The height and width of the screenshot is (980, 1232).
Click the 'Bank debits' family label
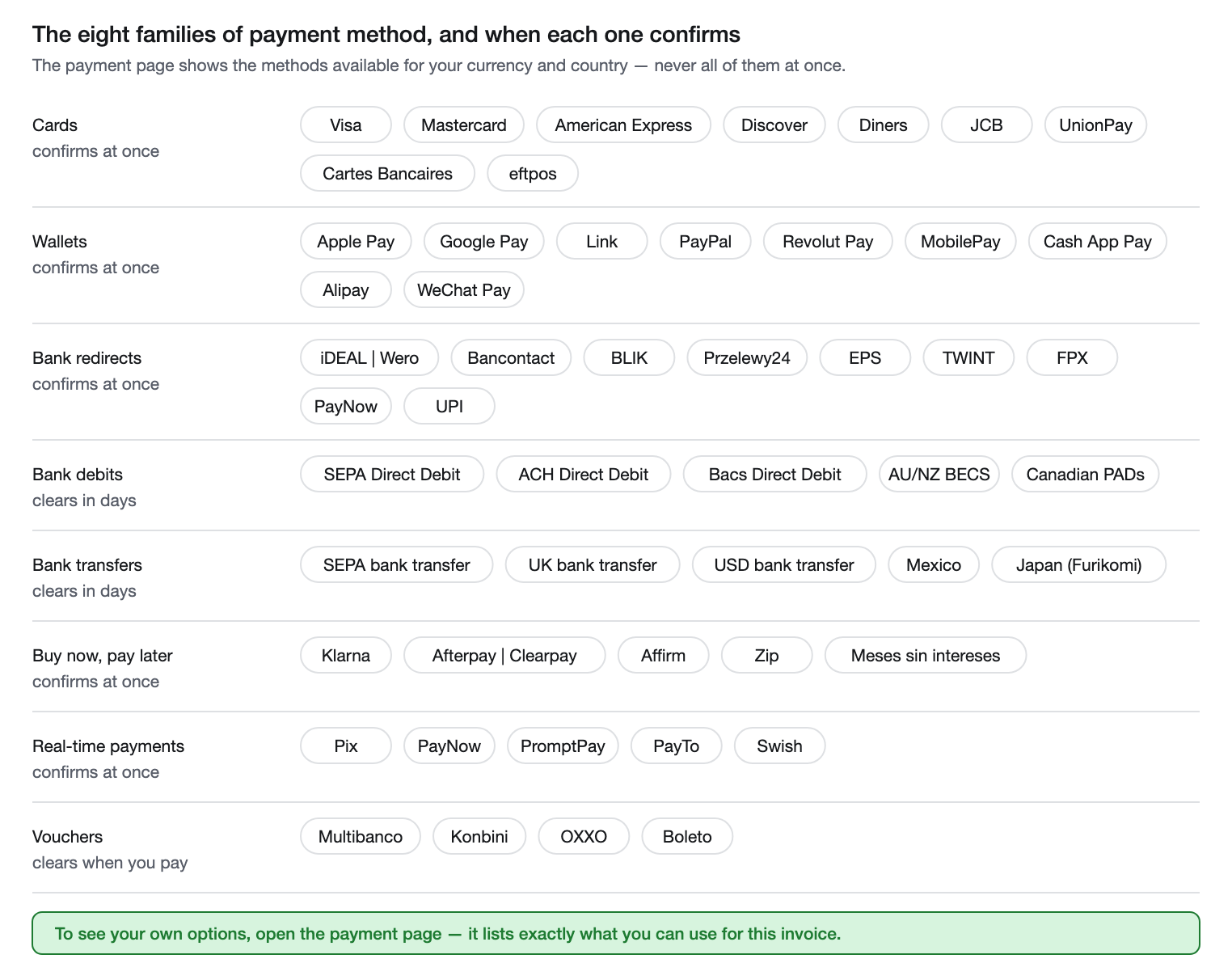point(78,474)
